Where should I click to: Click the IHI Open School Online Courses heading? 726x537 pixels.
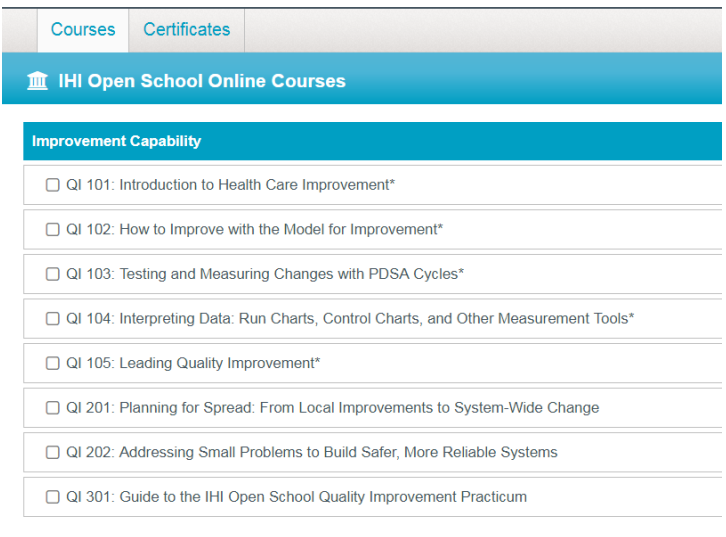202,81
